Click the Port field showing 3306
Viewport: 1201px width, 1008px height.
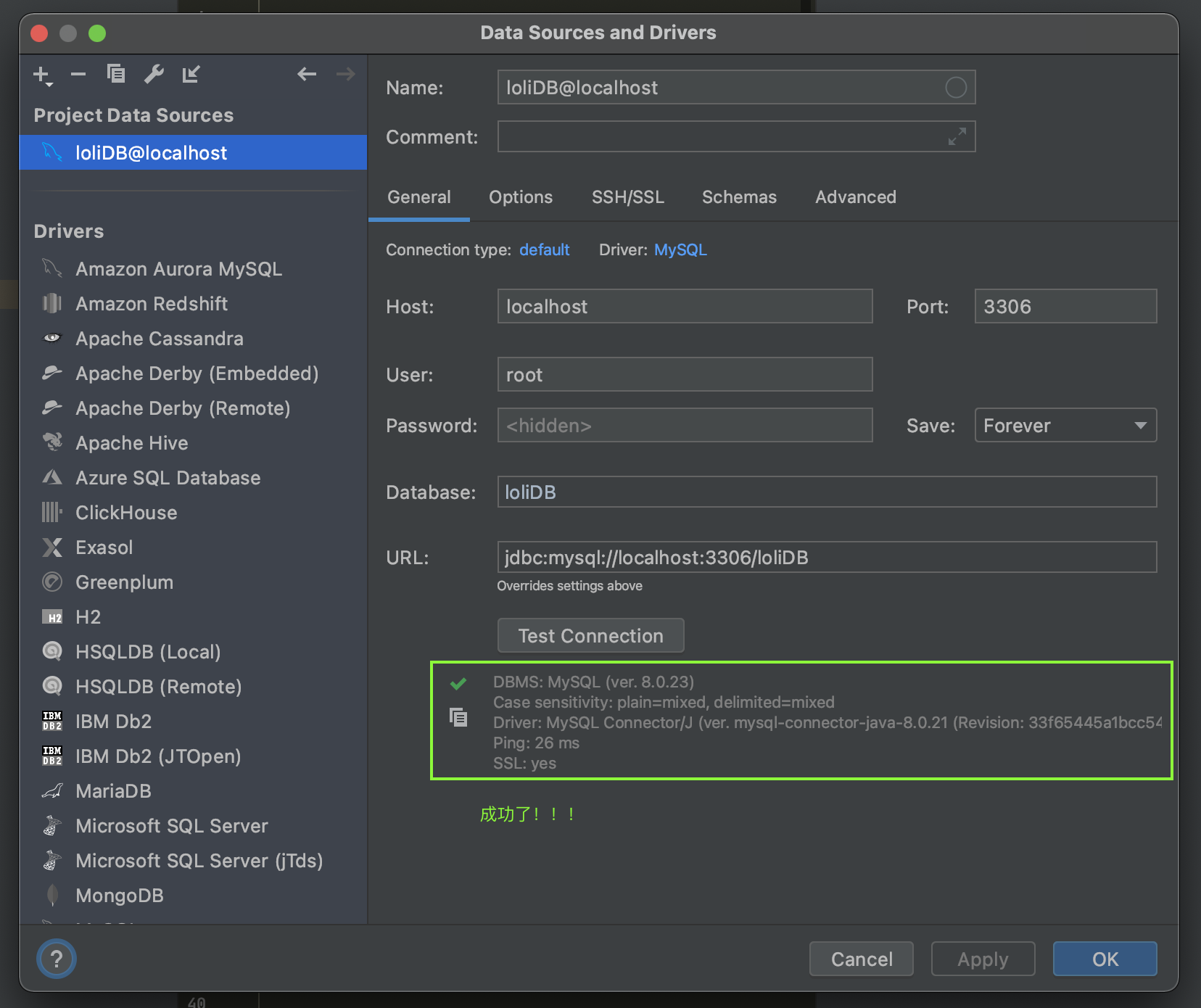coord(1065,306)
